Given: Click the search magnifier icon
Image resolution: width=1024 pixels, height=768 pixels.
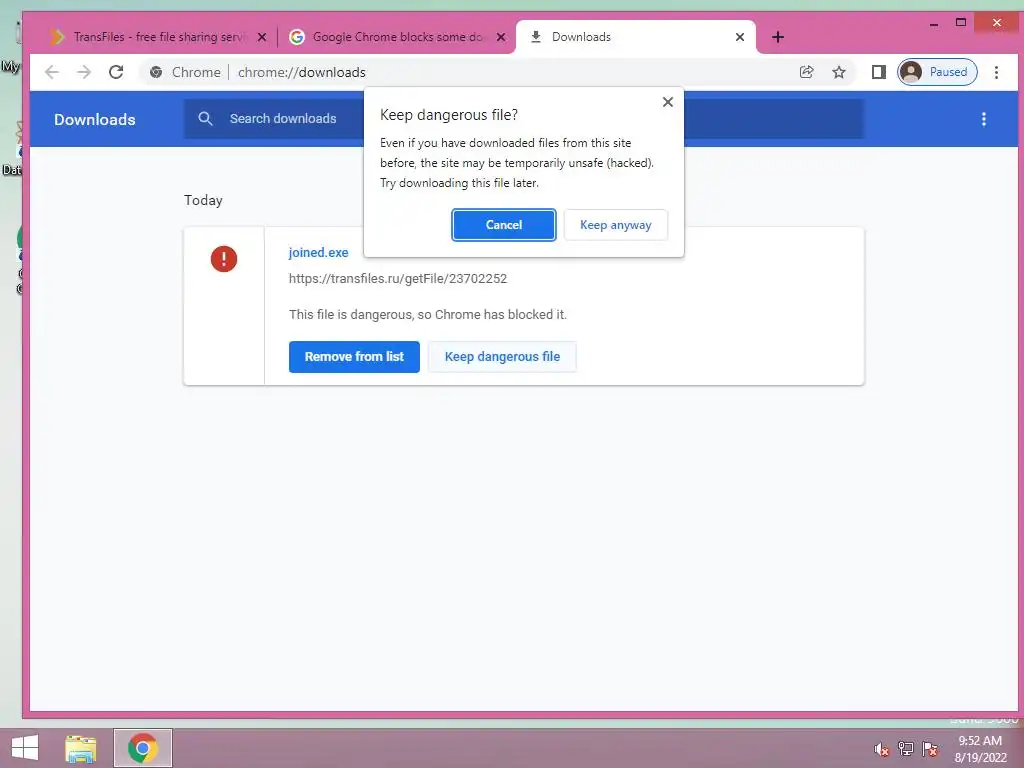Looking at the screenshot, I should pyautogui.click(x=205, y=119).
